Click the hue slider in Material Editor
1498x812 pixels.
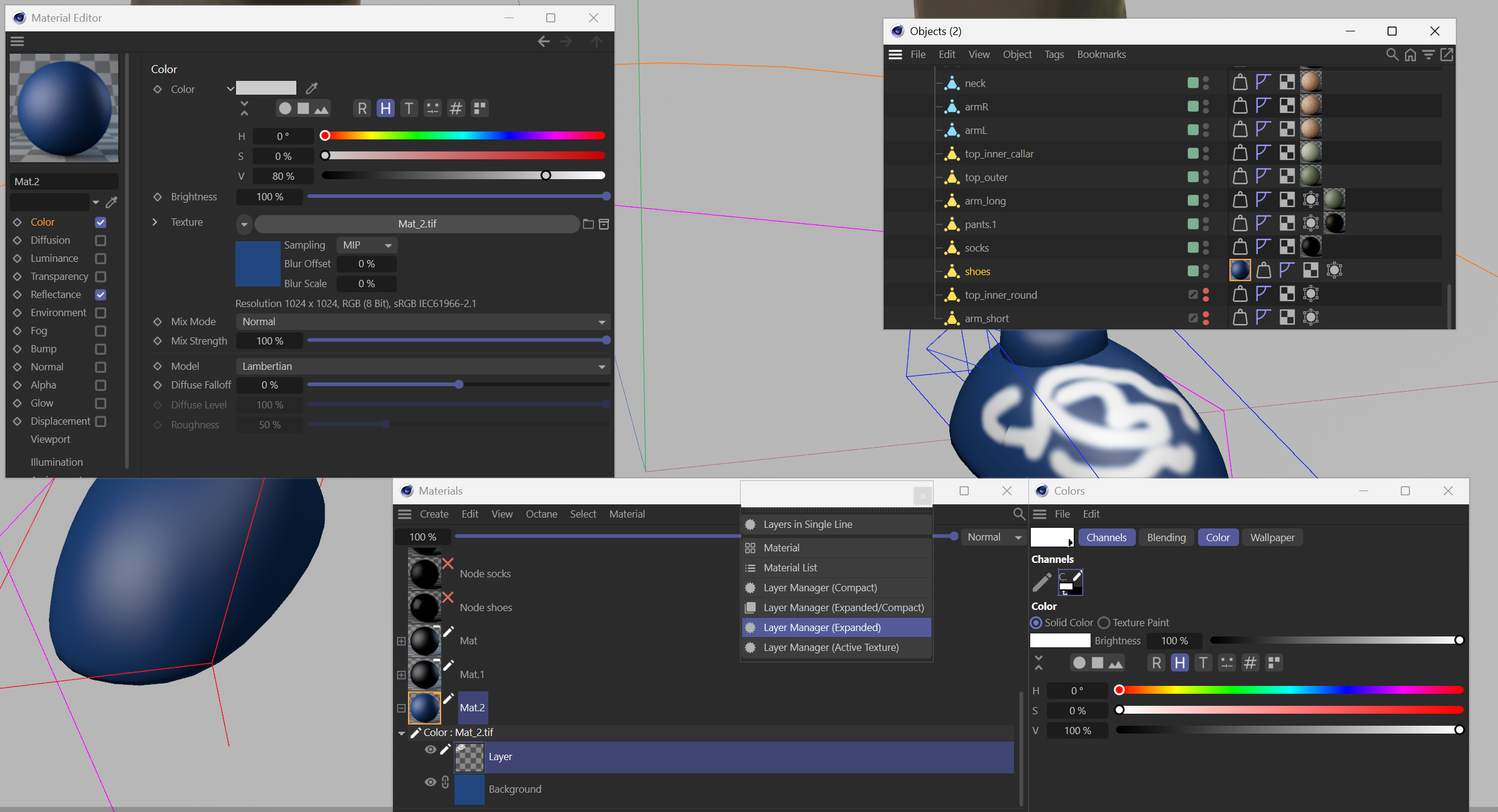pyautogui.click(x=463, y=136)
